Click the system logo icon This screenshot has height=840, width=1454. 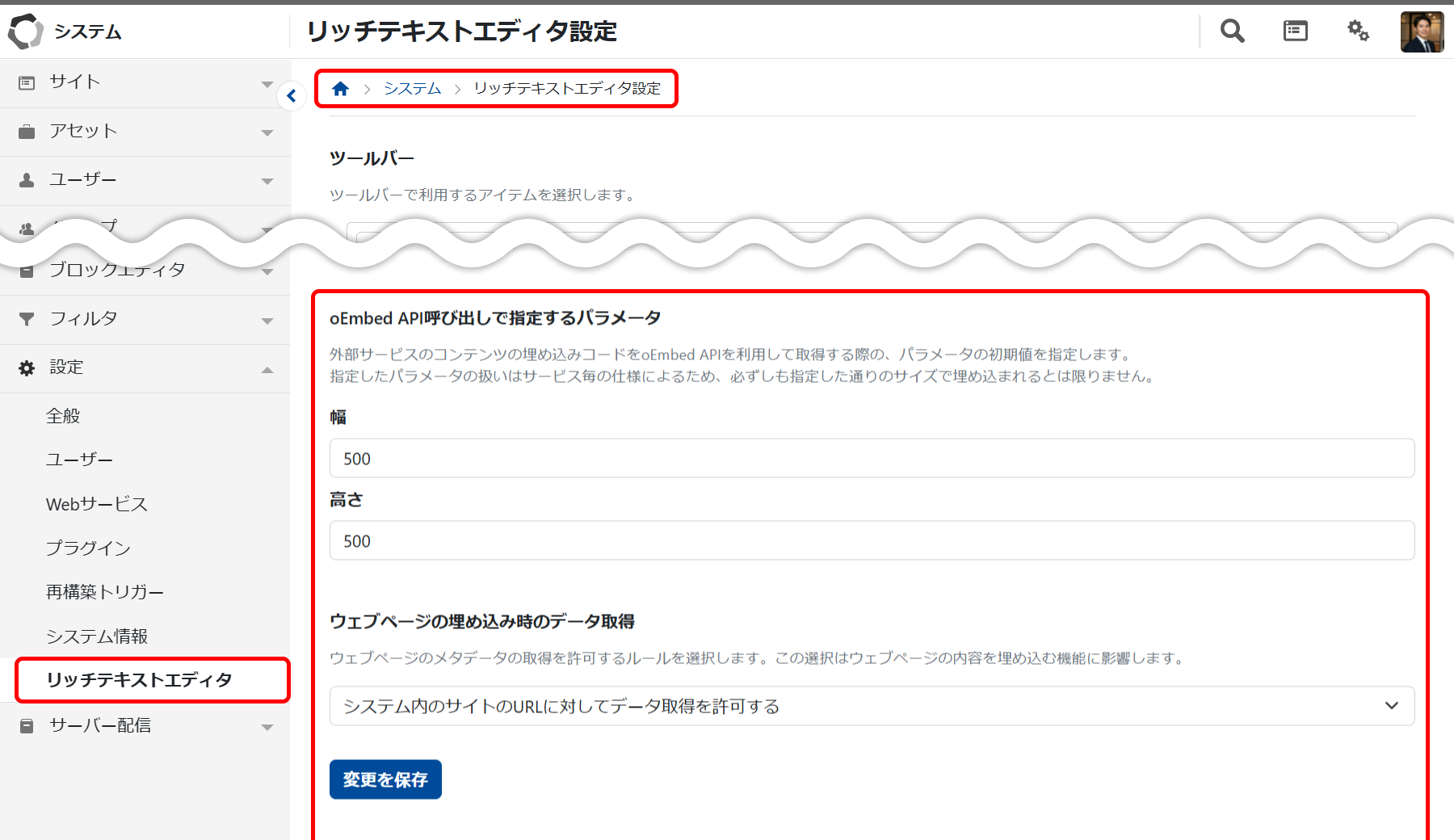[x=25, y=31]
